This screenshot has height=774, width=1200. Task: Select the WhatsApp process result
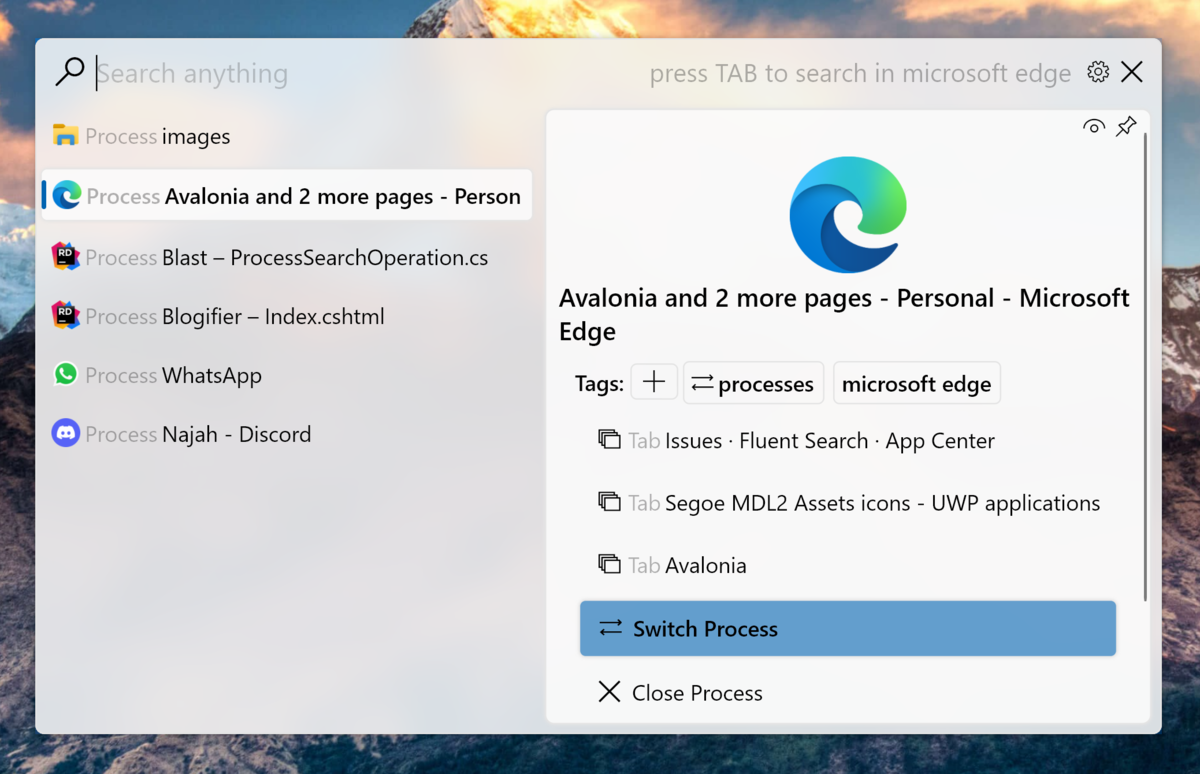286,375
